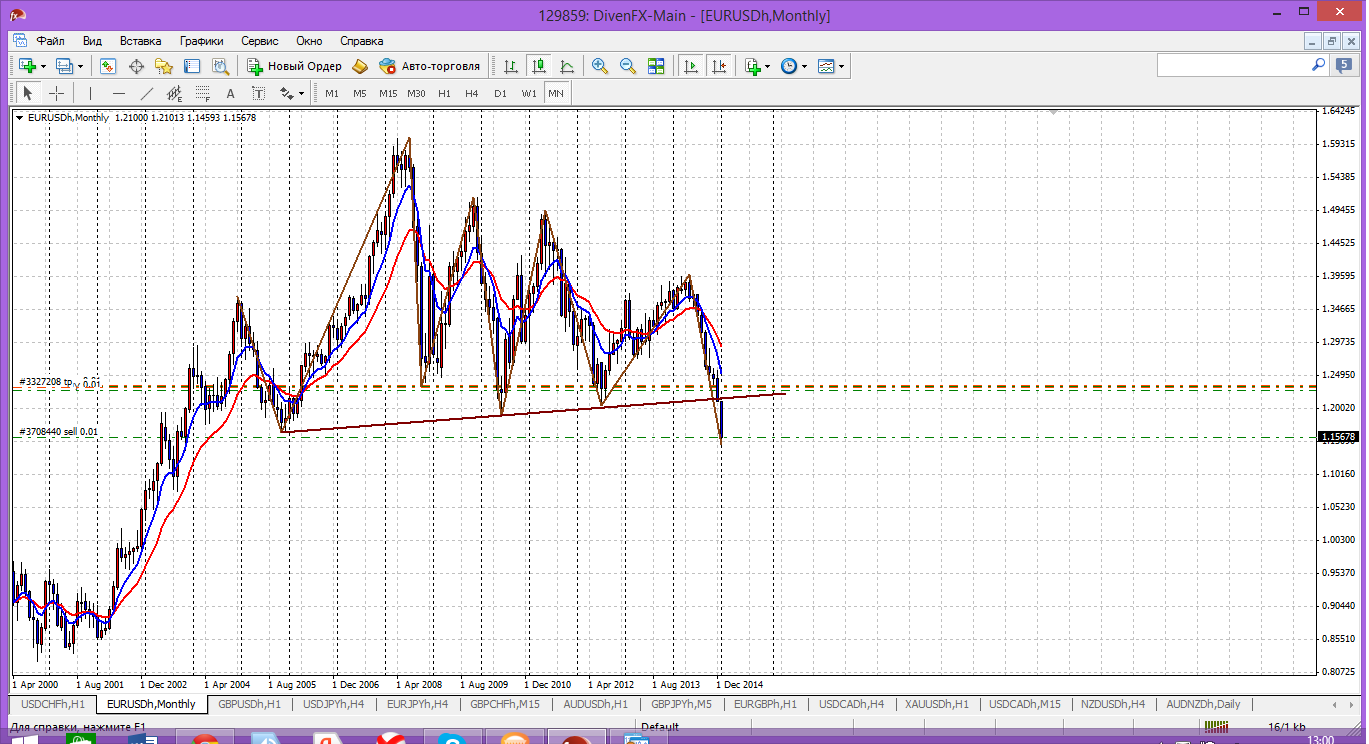Click the 1.15678 current price label
The height and width of the screenshot is (744, 1369).
coord(1338,437)
